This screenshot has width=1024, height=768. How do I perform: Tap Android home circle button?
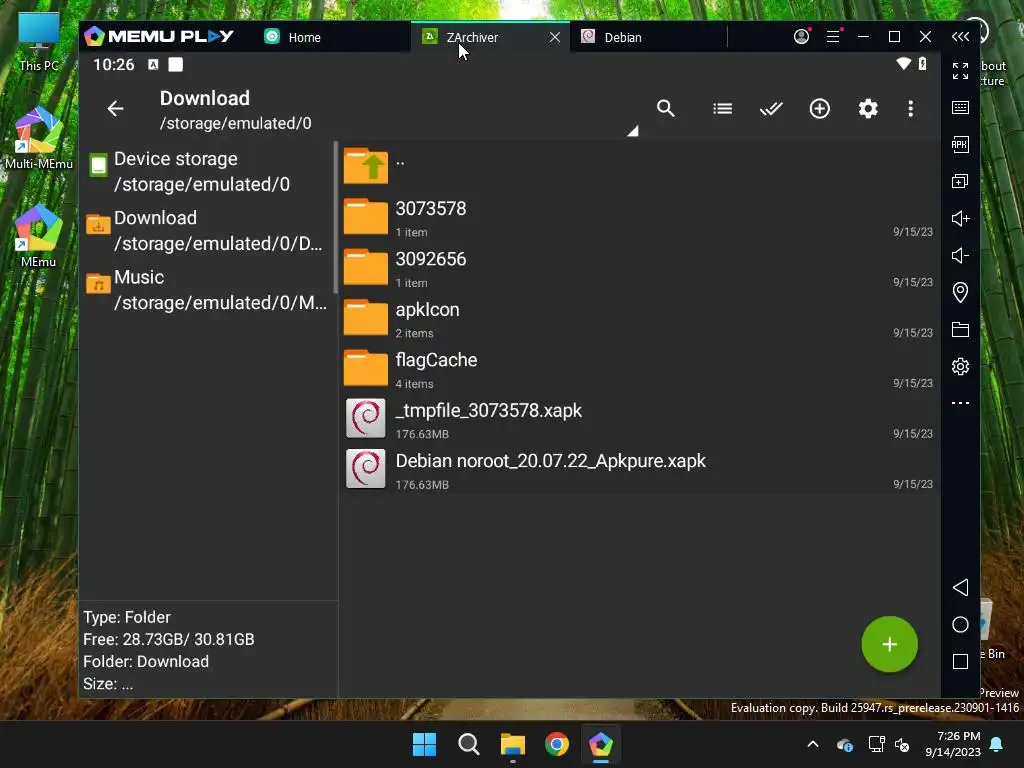coord(960,624)
